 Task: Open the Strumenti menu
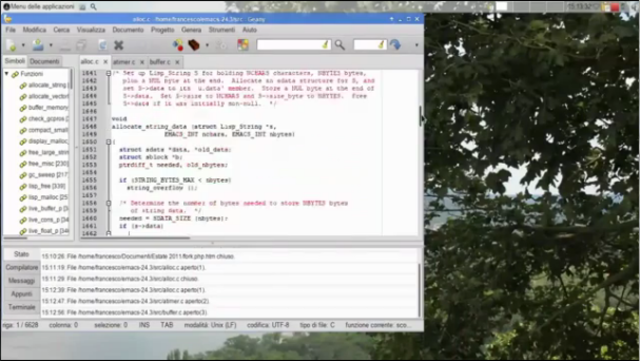pos(222,30)
